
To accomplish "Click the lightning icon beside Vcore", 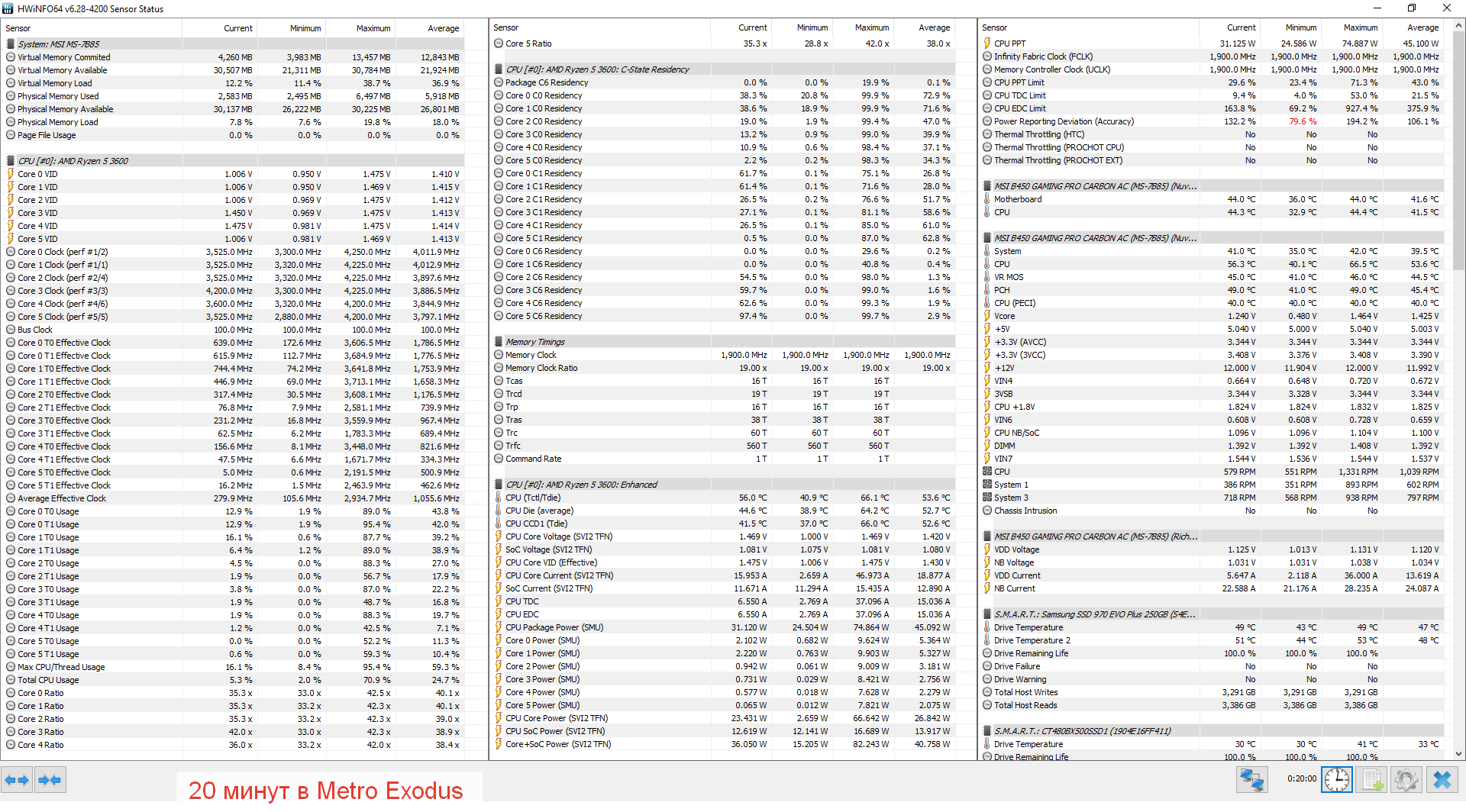I will 987,316.
